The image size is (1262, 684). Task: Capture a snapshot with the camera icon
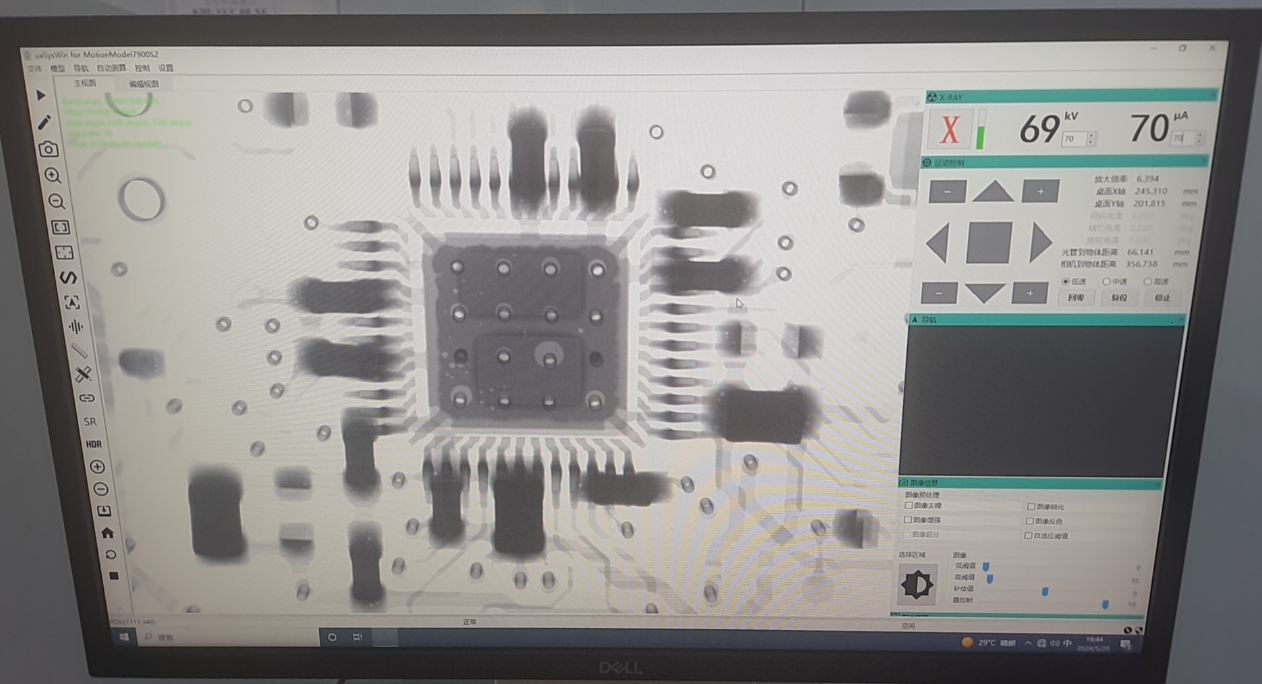(48, 149)
